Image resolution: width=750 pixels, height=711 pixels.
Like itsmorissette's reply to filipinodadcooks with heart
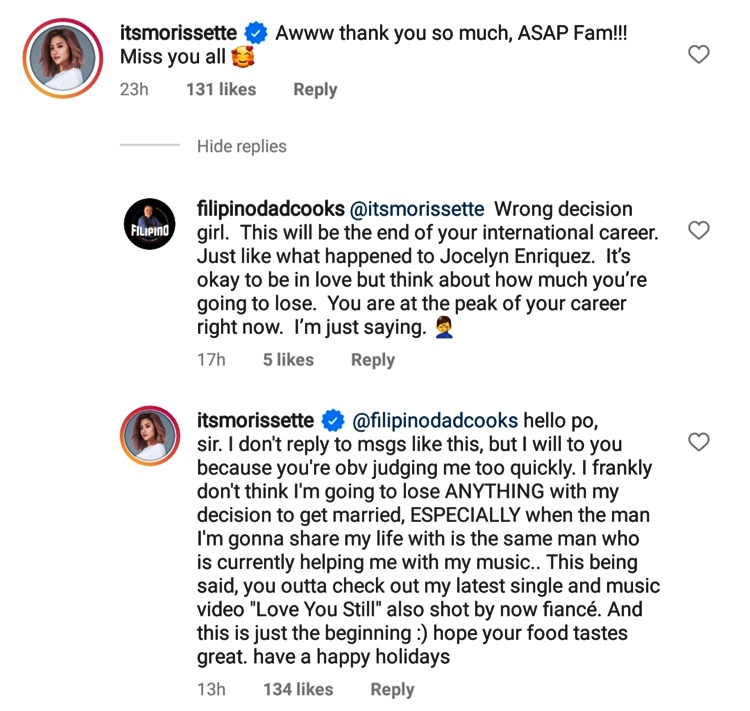coord(700,441)
